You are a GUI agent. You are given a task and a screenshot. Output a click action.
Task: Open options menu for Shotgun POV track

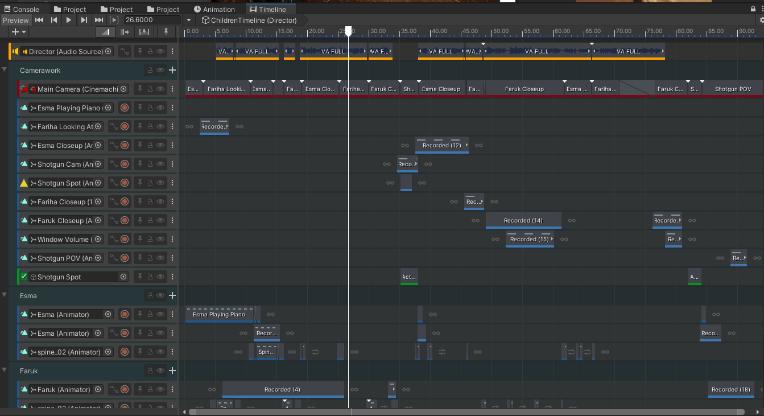point(172,258)
